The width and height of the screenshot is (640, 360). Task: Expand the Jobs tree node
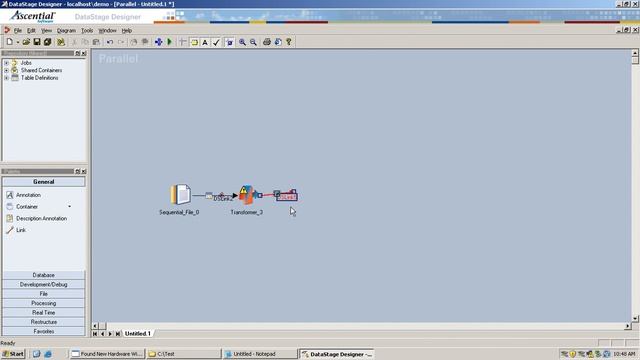[x=6, y=63]
